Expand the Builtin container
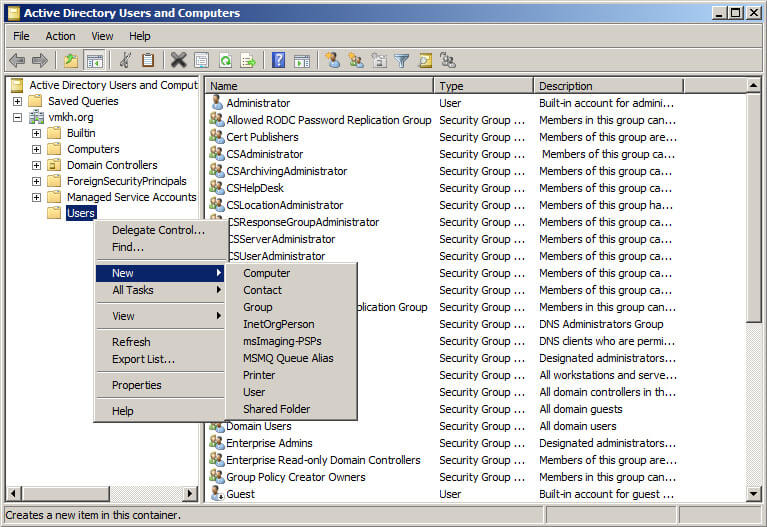Image resolution: width=767 pixels, height=527 pixels. (36, 133)
